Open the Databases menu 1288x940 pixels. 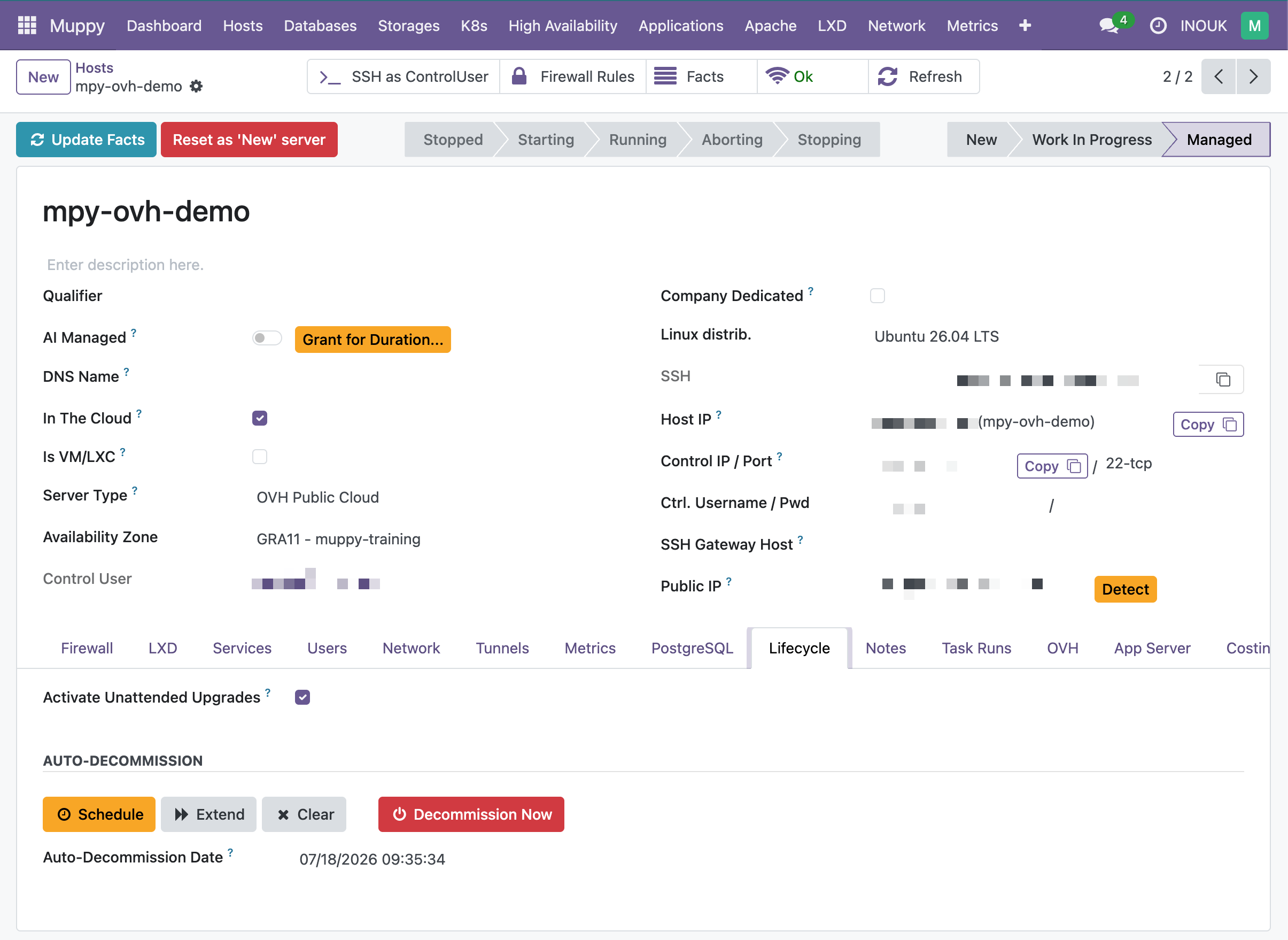click(320, 26)
